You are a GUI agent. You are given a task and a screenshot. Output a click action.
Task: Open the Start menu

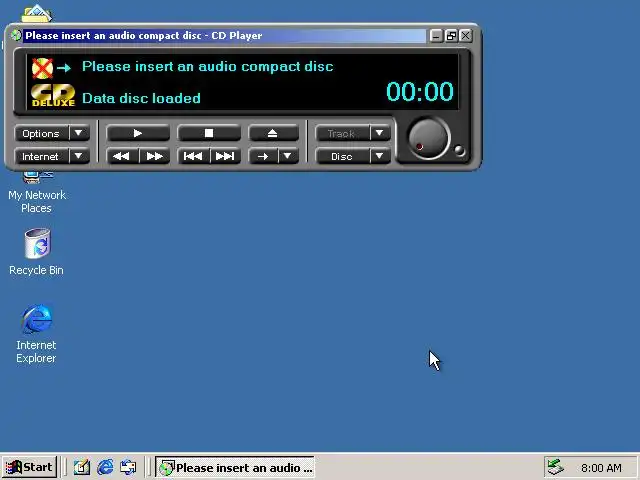click(29, 467)
